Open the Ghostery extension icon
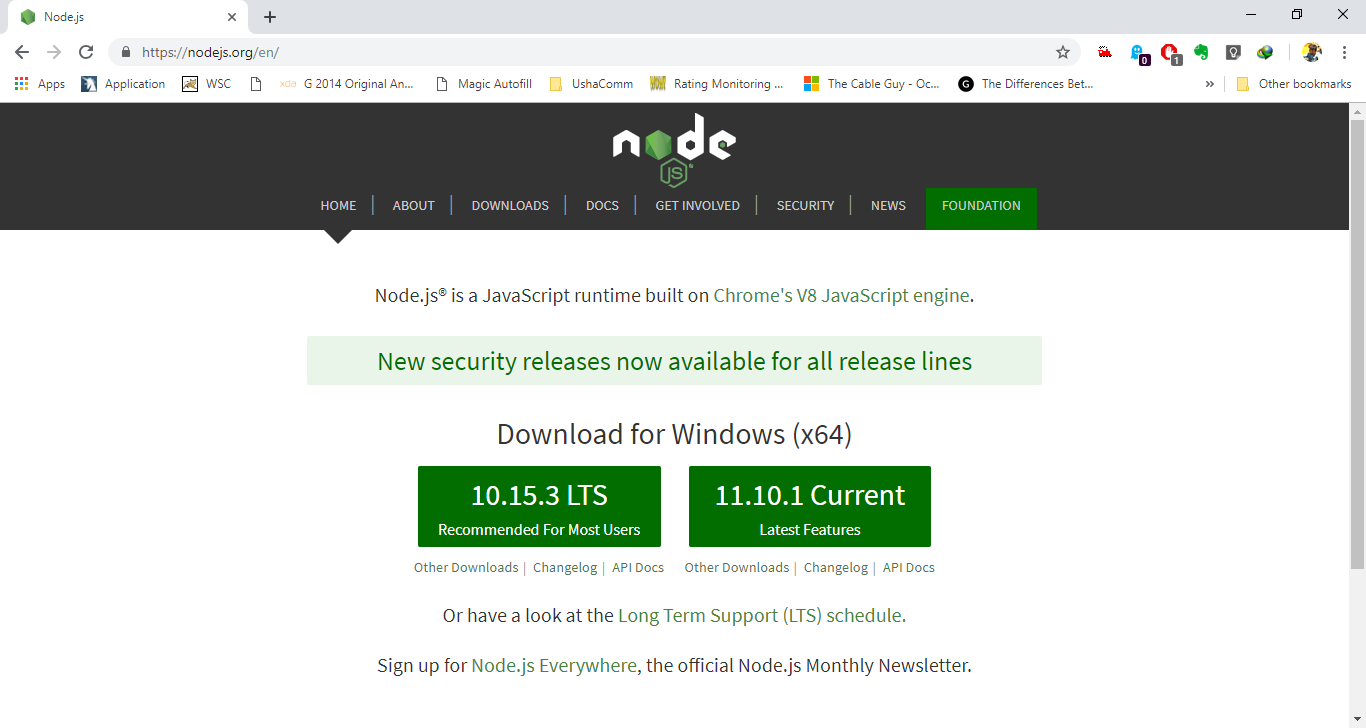The image size is (1366, 728). click(x=1138, y=53)
